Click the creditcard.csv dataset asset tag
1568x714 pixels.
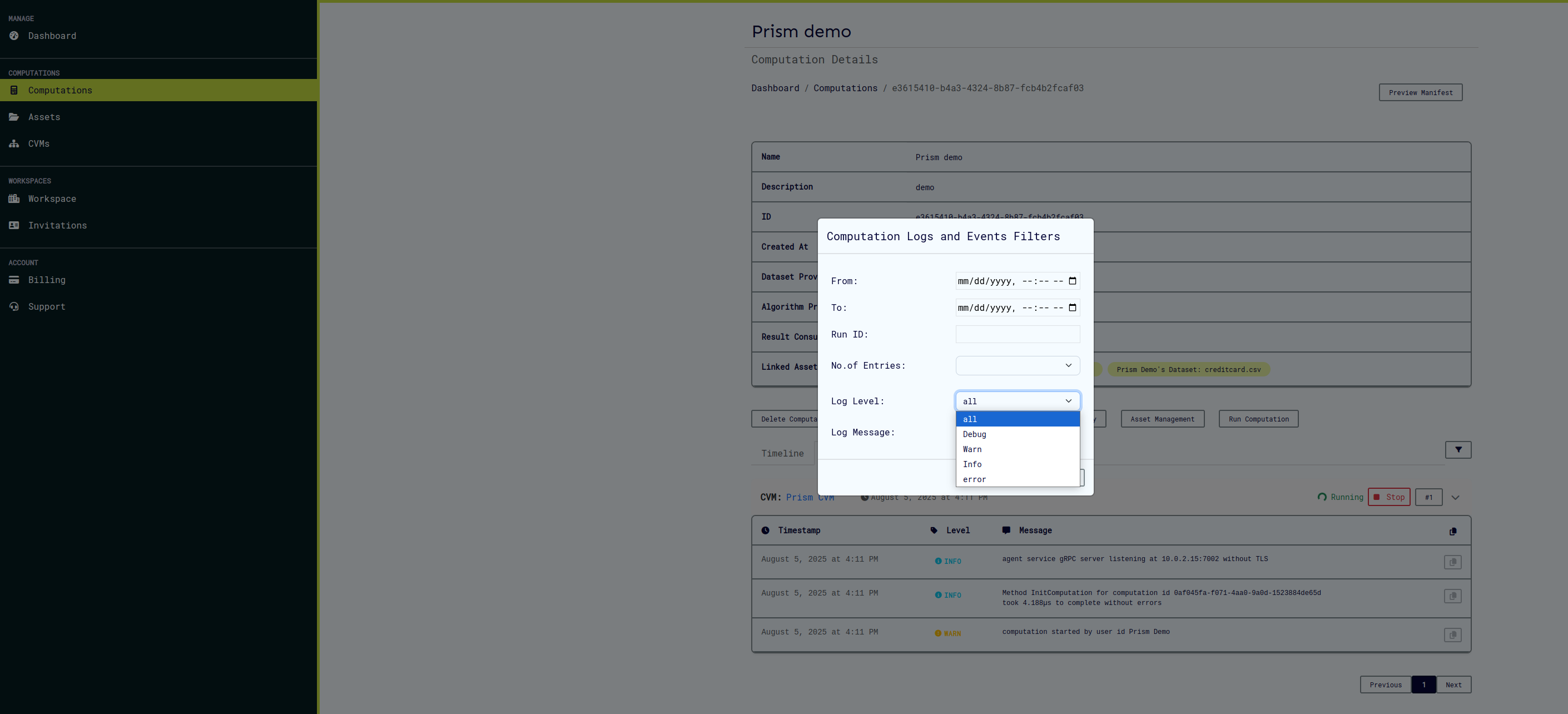tap(1188, 369)
